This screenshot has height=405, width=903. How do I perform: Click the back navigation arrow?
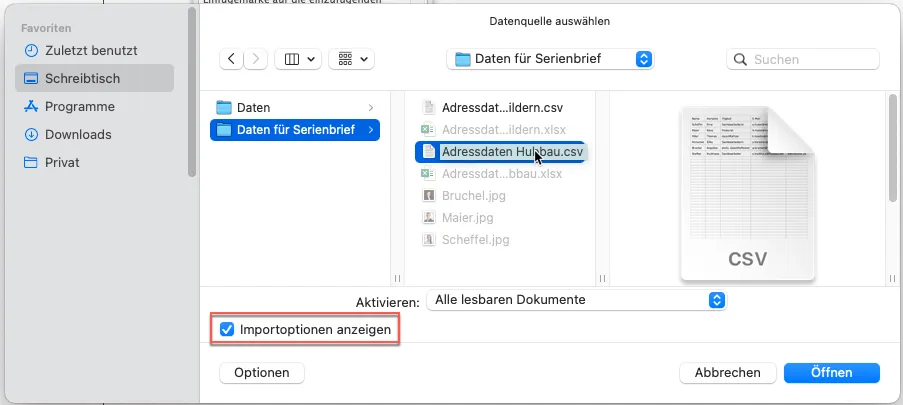pyautogui.click(x=233, y=59)
